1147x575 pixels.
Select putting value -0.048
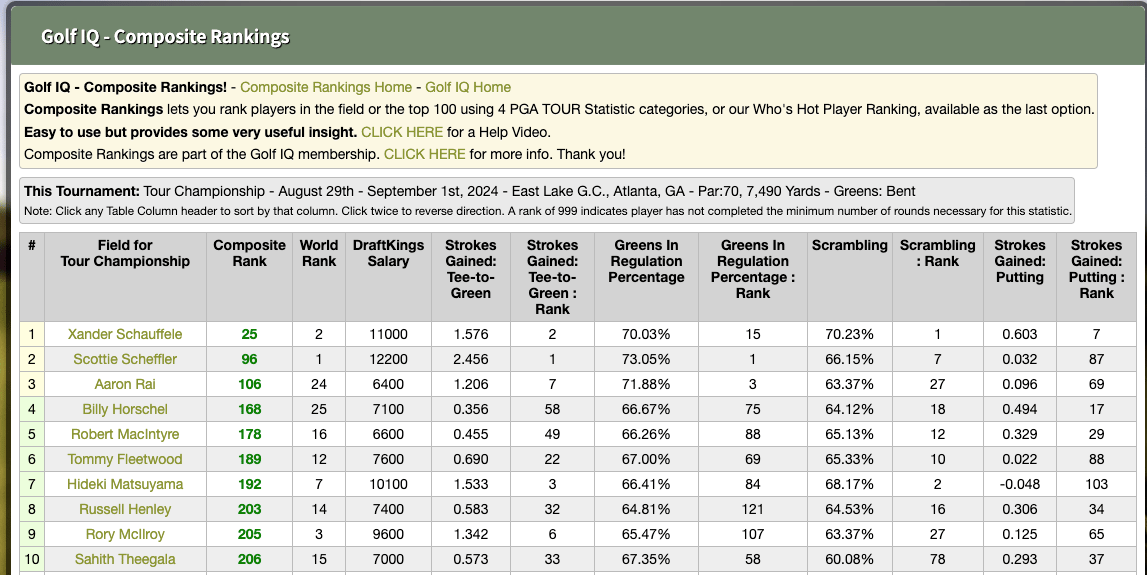coord(1020,484)
